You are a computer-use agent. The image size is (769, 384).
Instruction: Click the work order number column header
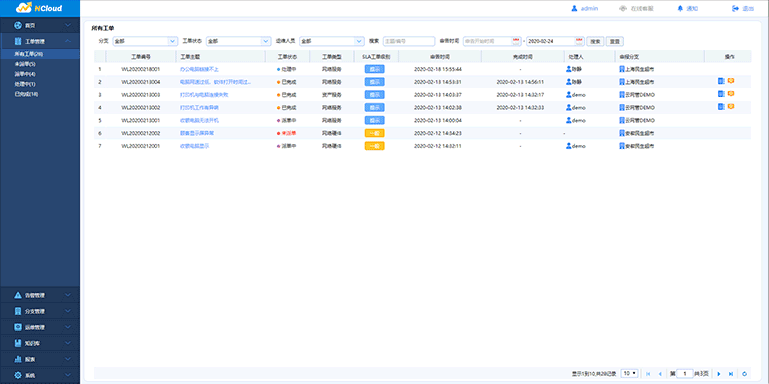coord(140,56)
